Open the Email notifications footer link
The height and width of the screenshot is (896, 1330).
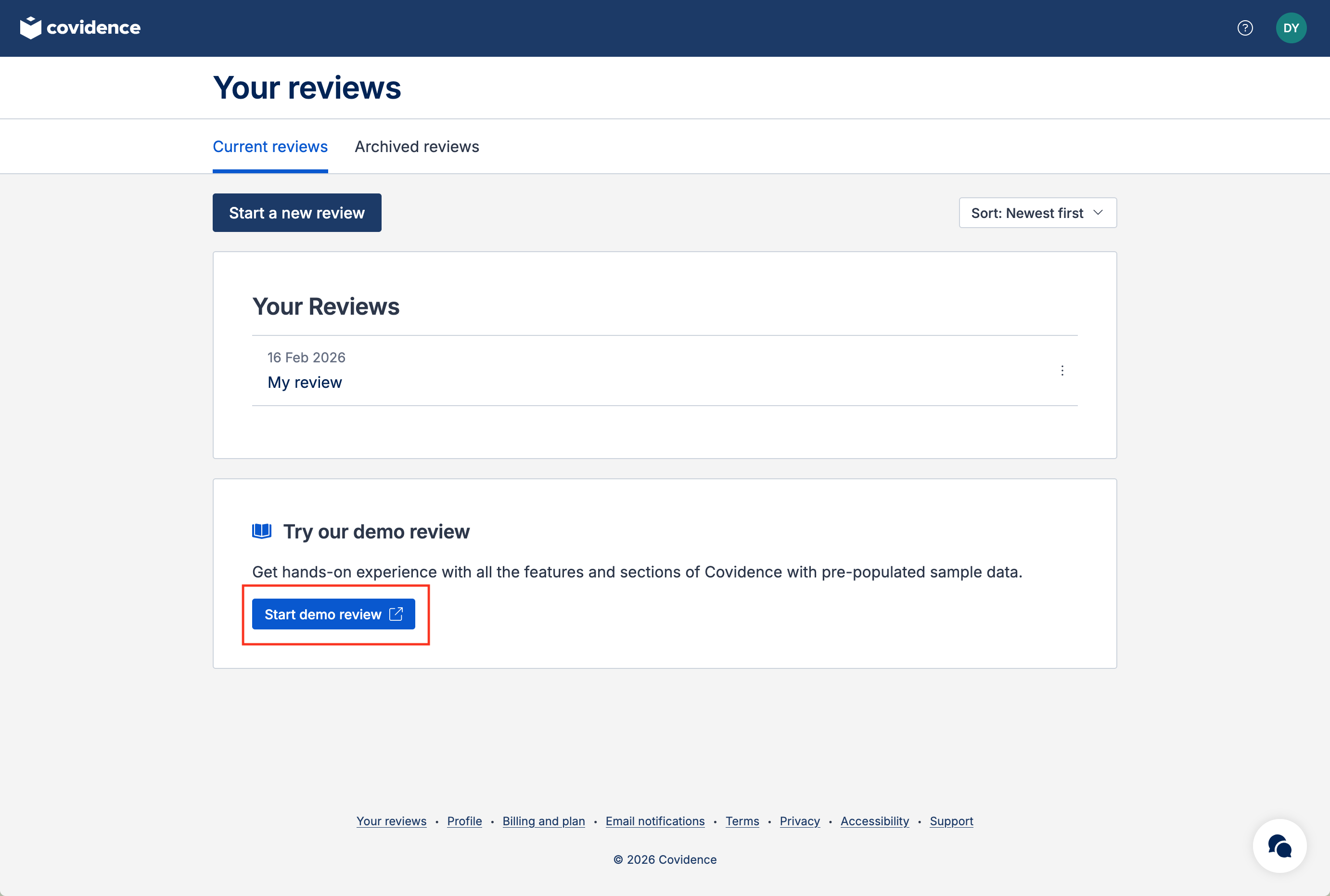(x=655, y=821)
